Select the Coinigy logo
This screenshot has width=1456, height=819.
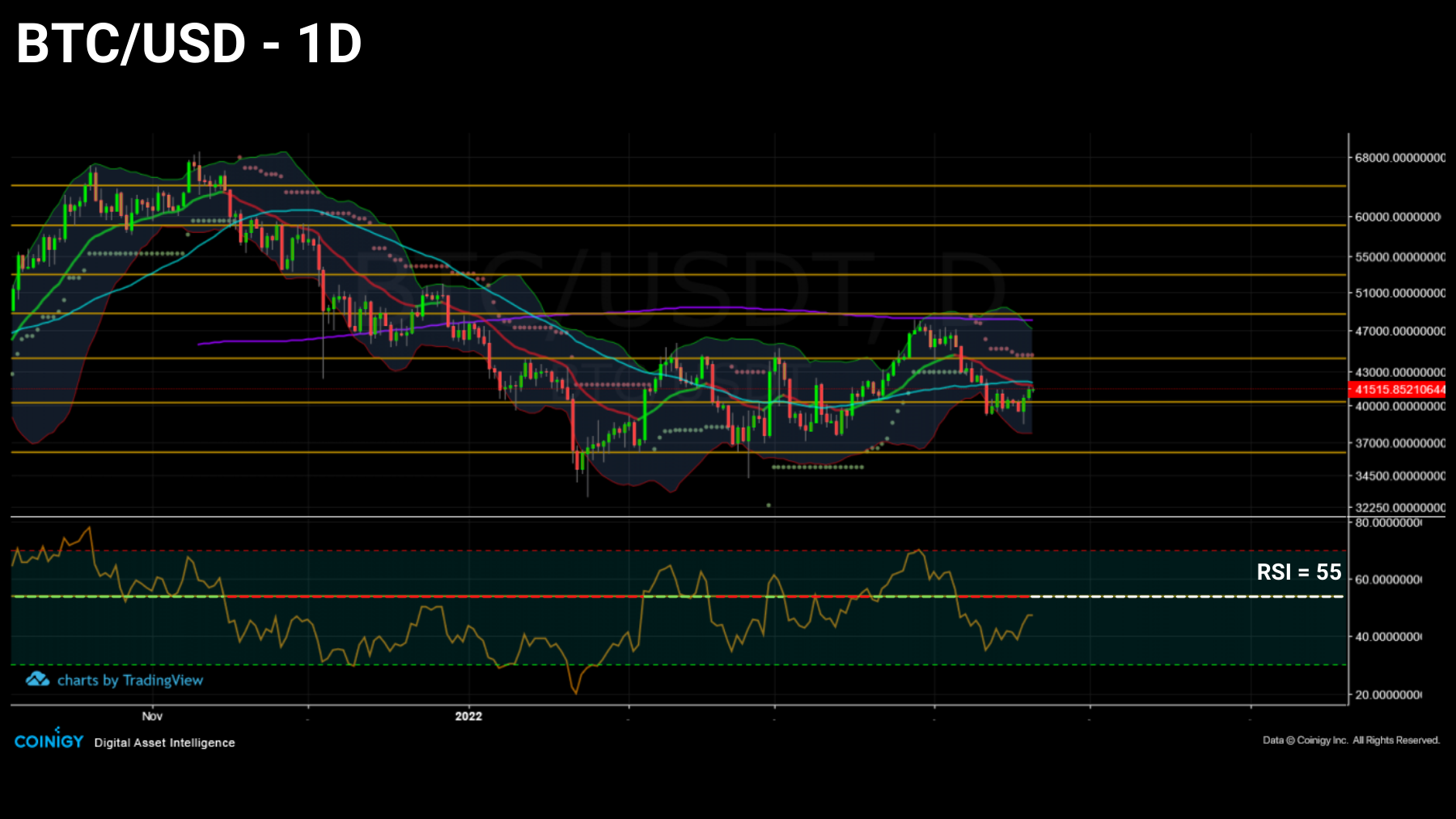pos(49,740)
